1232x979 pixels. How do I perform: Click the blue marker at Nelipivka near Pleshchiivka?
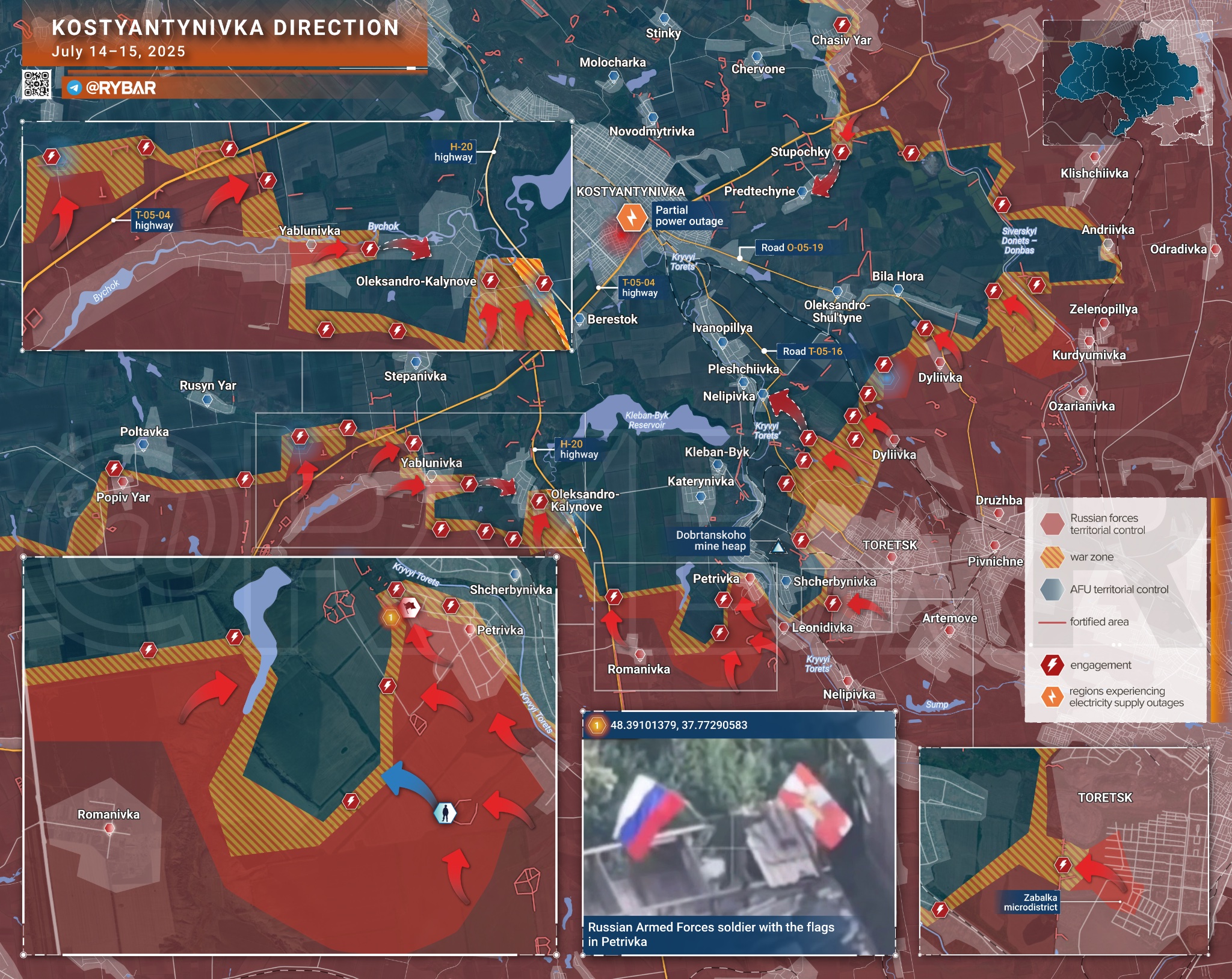point(763,394)
